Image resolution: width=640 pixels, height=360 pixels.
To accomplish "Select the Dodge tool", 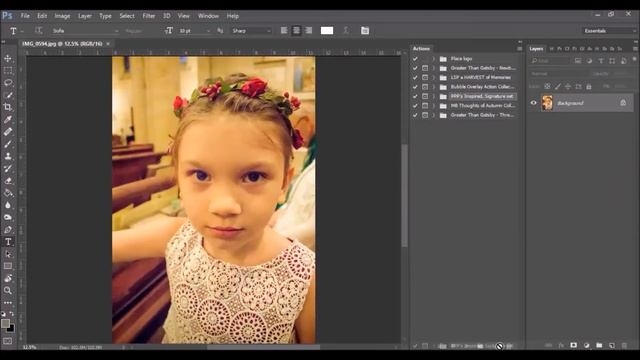I will (8, 217).
